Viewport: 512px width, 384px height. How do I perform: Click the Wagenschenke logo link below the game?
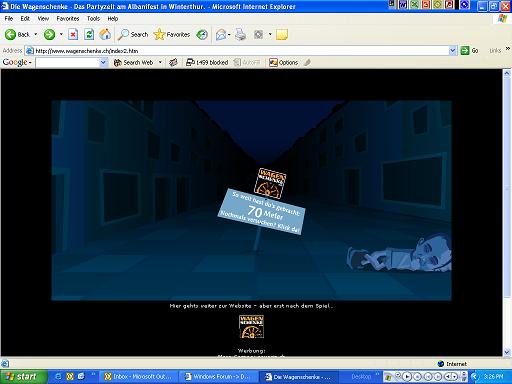(251, 326)
